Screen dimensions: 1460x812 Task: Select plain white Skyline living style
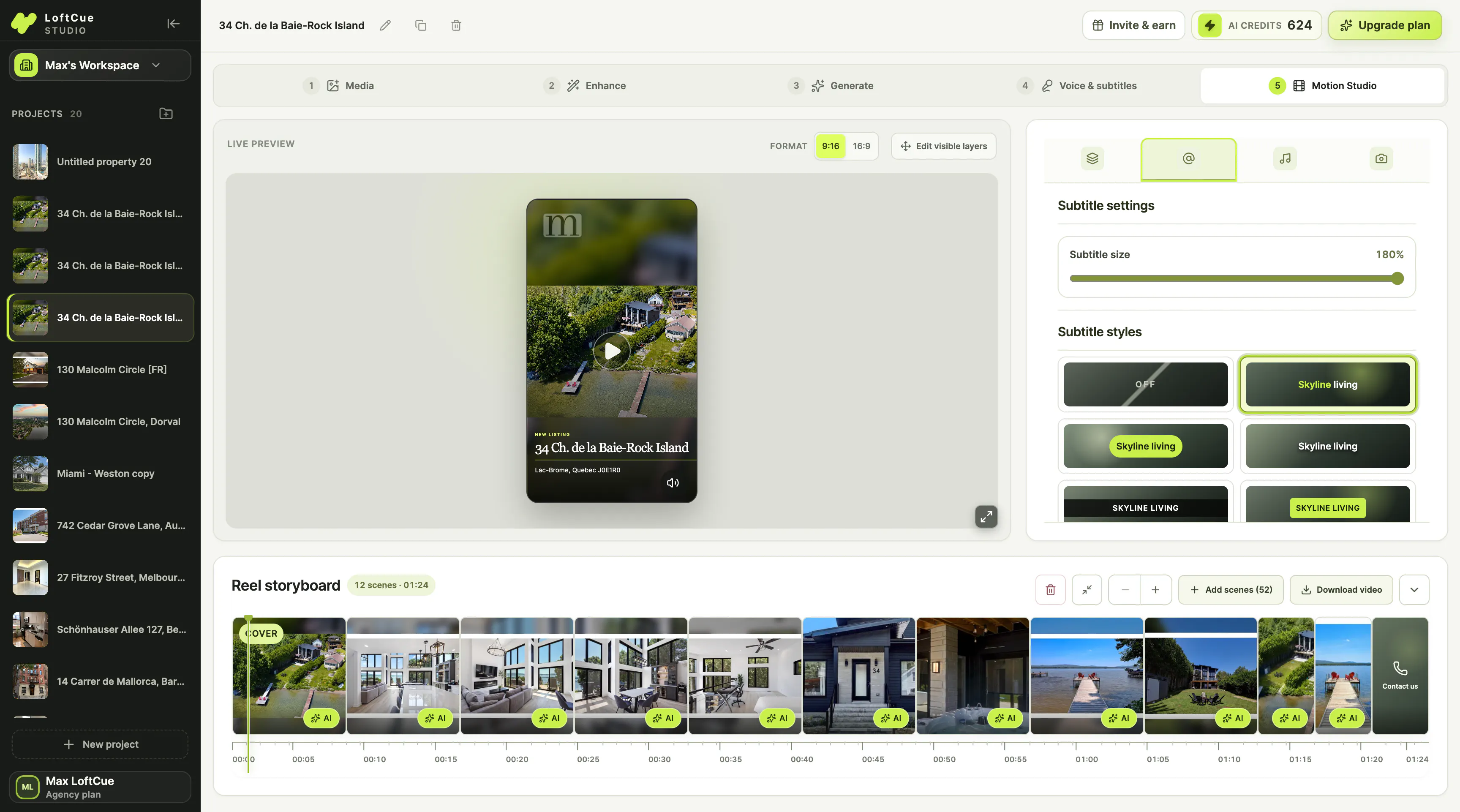tap(1327, 446)
